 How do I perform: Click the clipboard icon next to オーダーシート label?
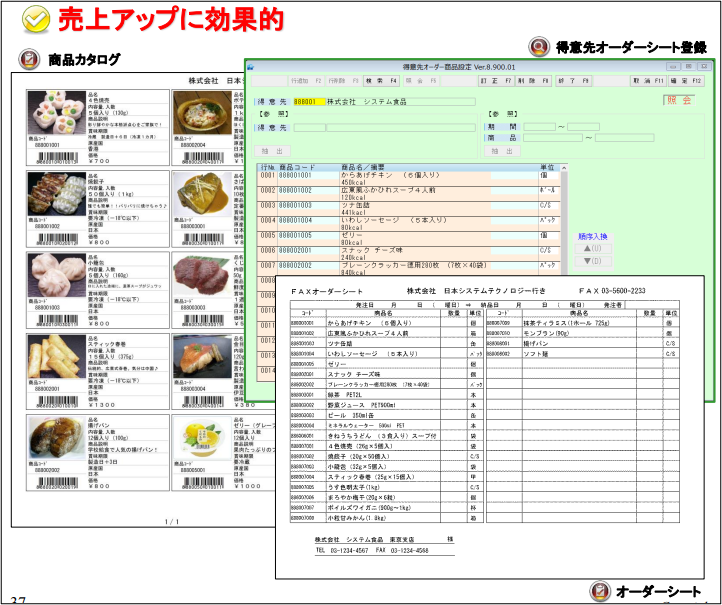[600, 591]
